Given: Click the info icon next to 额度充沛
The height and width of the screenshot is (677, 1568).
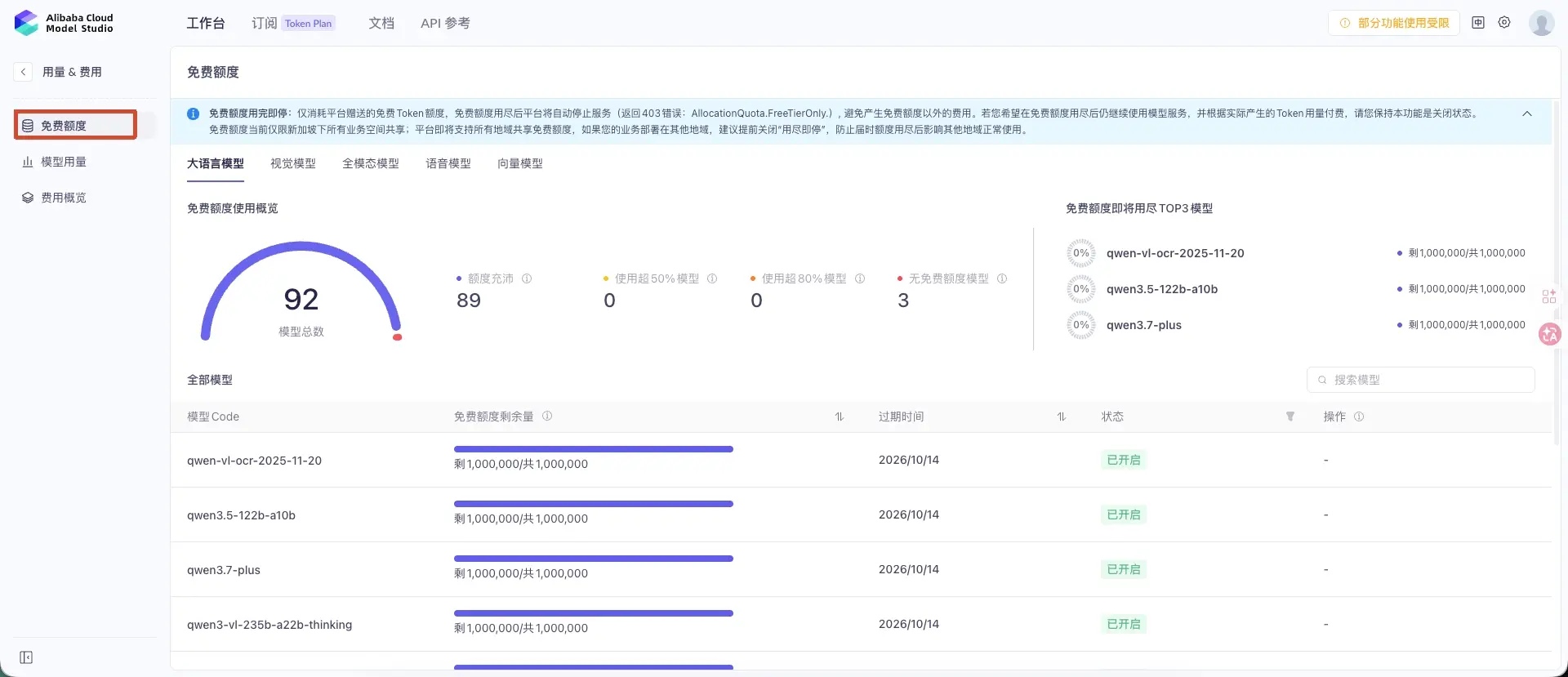Looking at the screenshot, I should [527, 278].
